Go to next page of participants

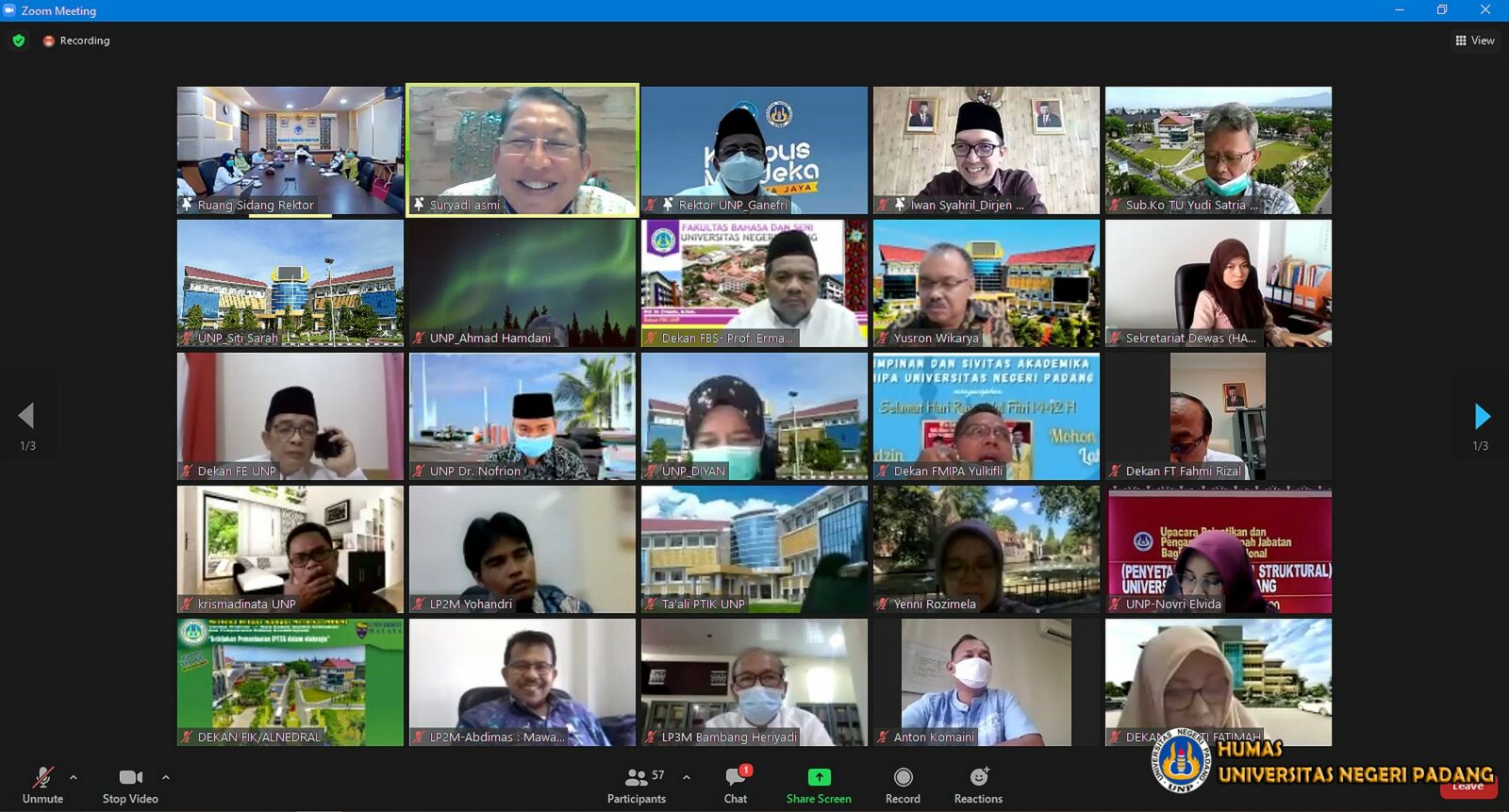[1482, 416]
